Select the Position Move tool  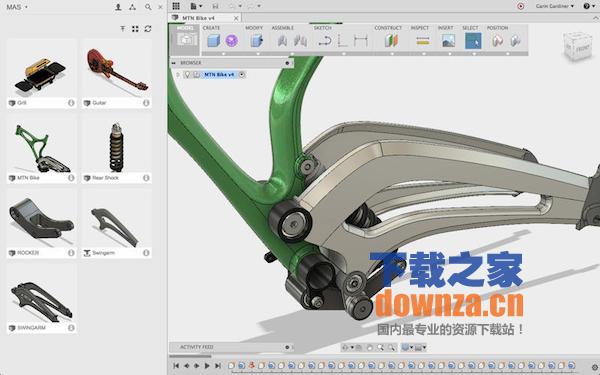pos(497,41)
